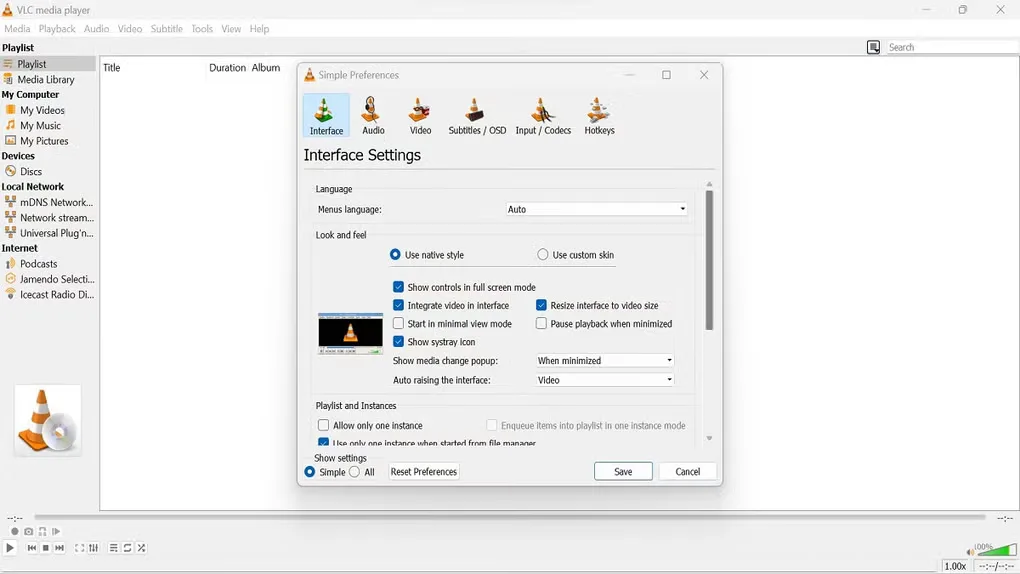Screen dimensions: 1020x574
Task: Open extended settings equalizer icon
Action: 94,548
